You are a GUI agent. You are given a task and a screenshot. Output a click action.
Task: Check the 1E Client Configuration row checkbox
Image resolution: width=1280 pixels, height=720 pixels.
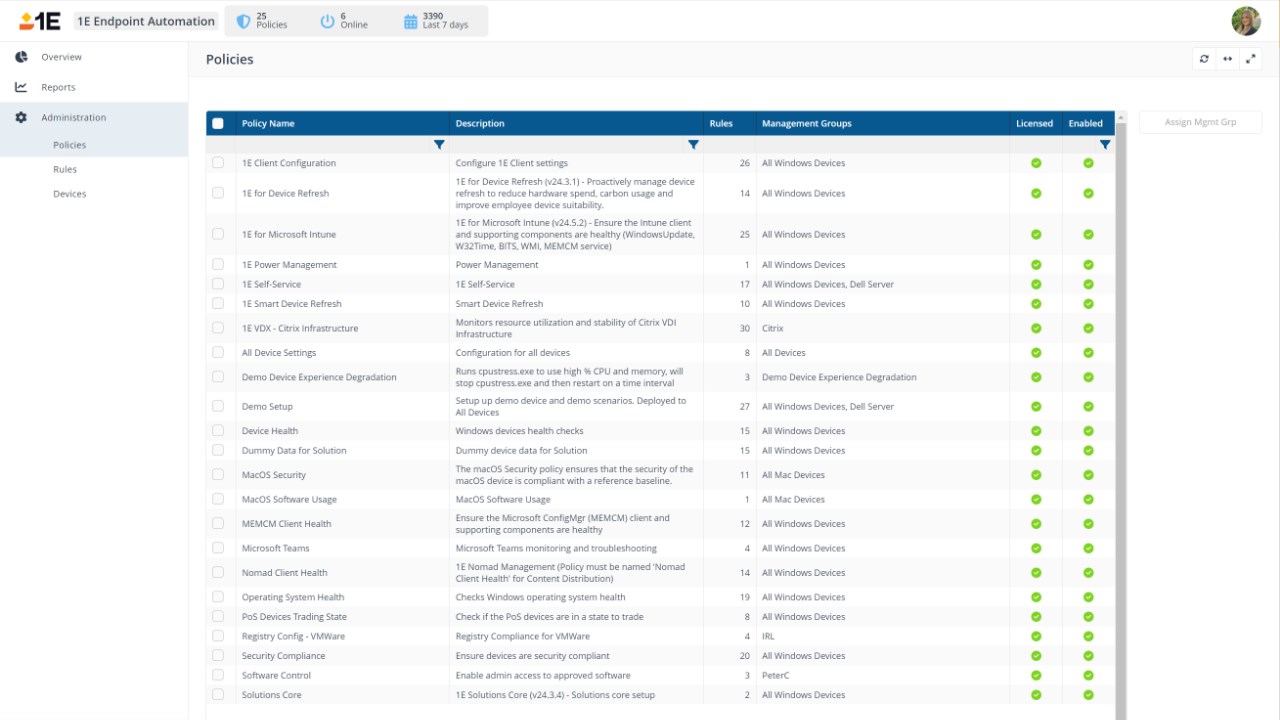218,163
